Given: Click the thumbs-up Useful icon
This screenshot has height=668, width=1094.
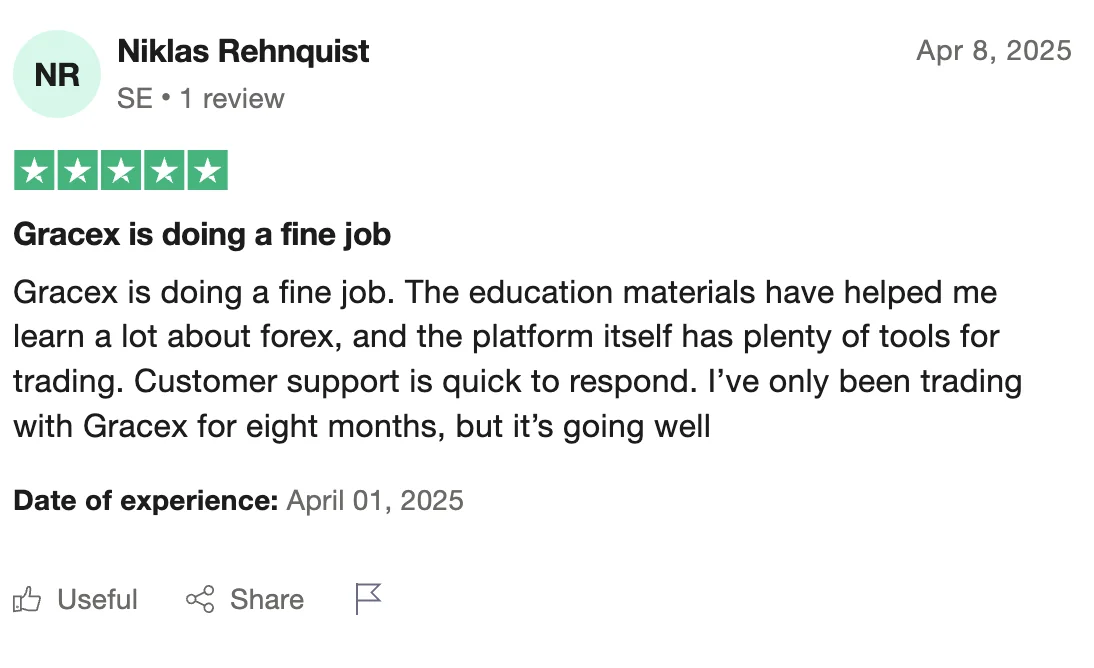Looking at the screenshot, I should tap(27, 600).
